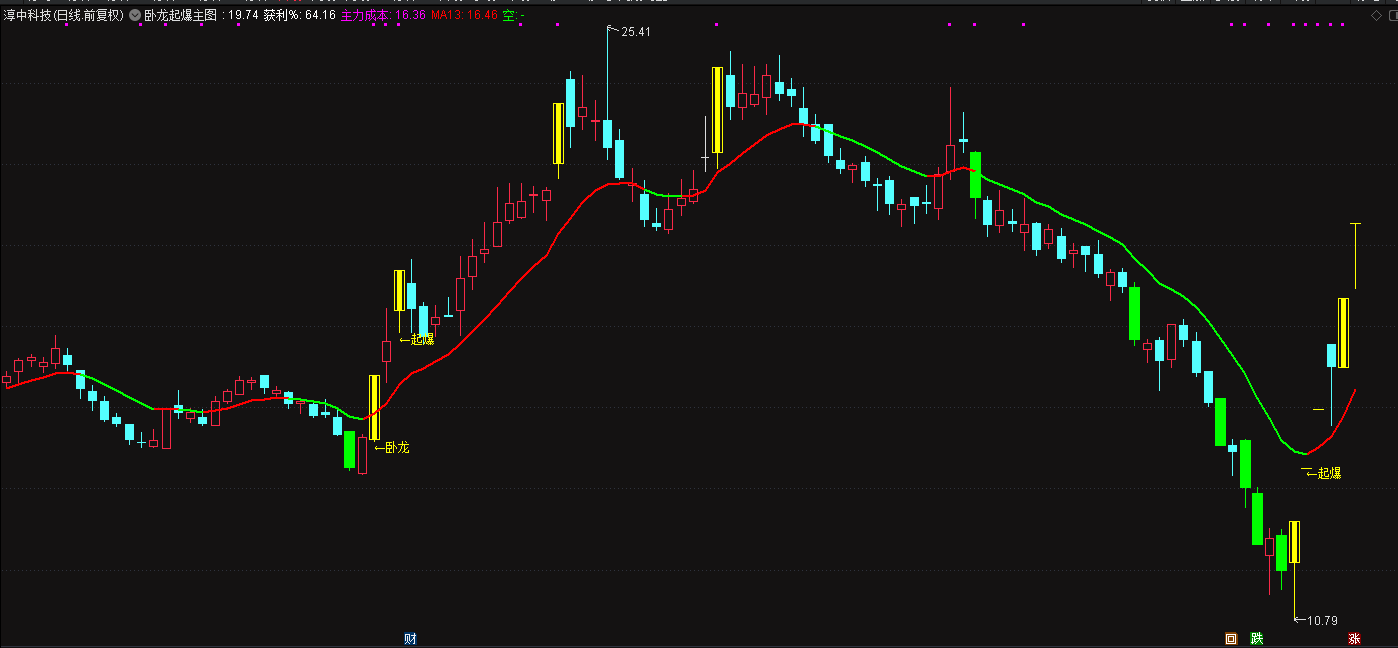Image resolution: width=1398 pixels, height=648 pixels.
Task: Click the 25.41 high price label
Action: tap(636, 32)
